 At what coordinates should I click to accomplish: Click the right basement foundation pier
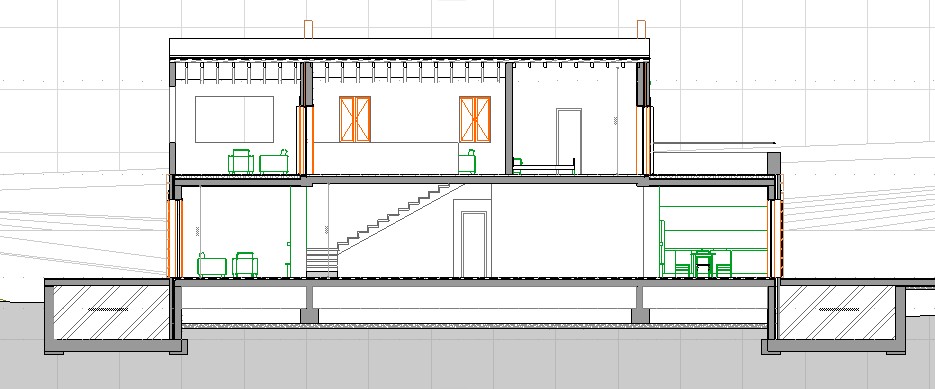(640, 305)
